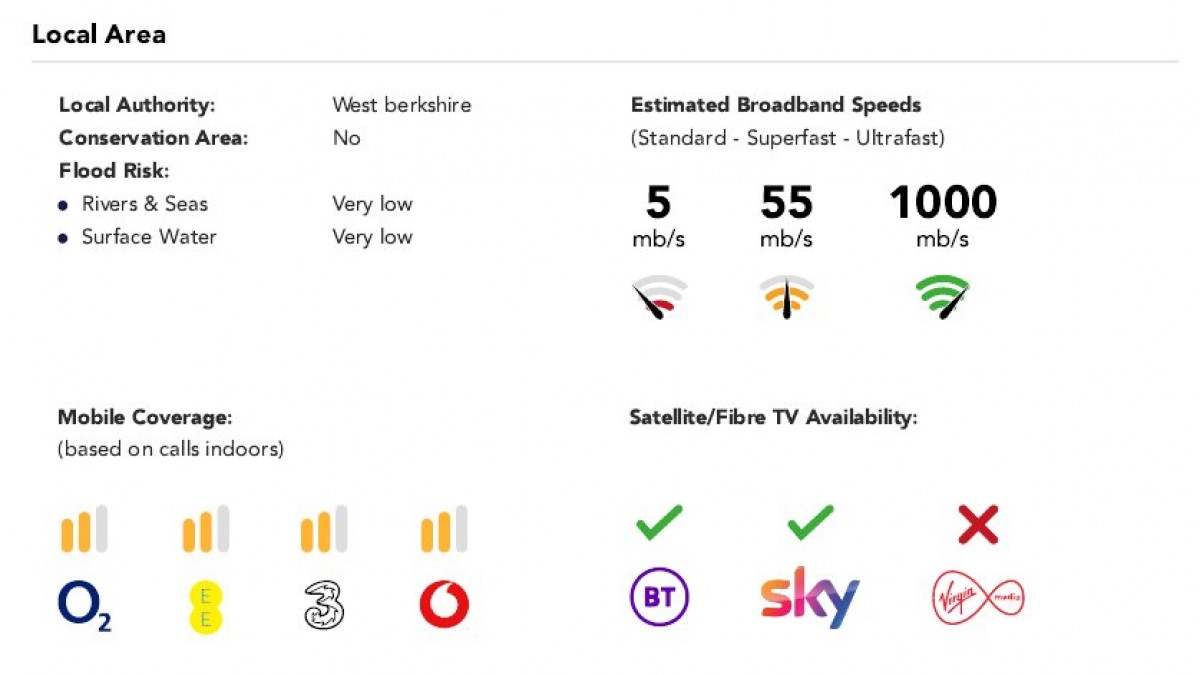
Task: Click the green checkmark above Sky
Action: click(810, 523)
